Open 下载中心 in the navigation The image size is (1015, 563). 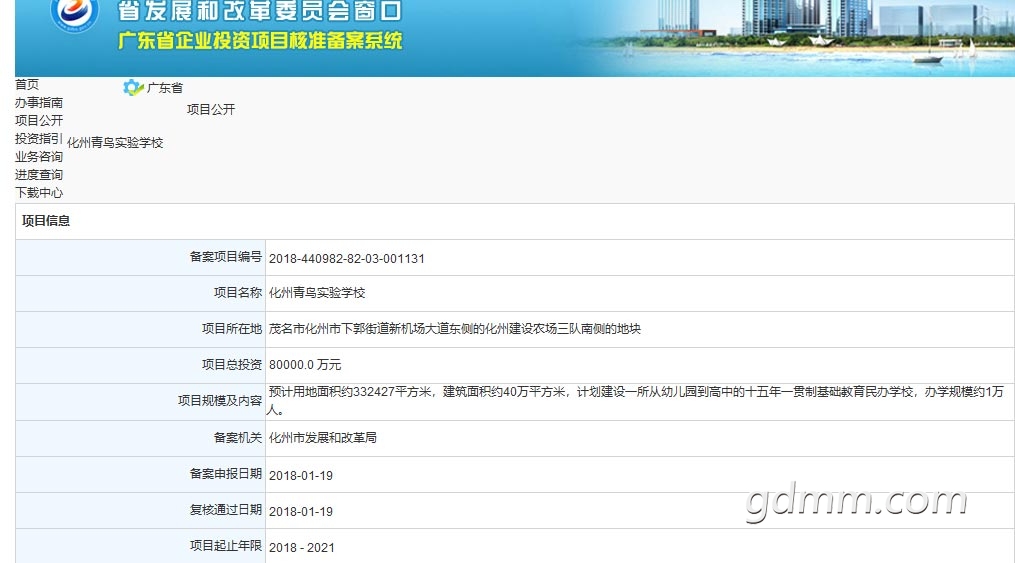point(39,193)
